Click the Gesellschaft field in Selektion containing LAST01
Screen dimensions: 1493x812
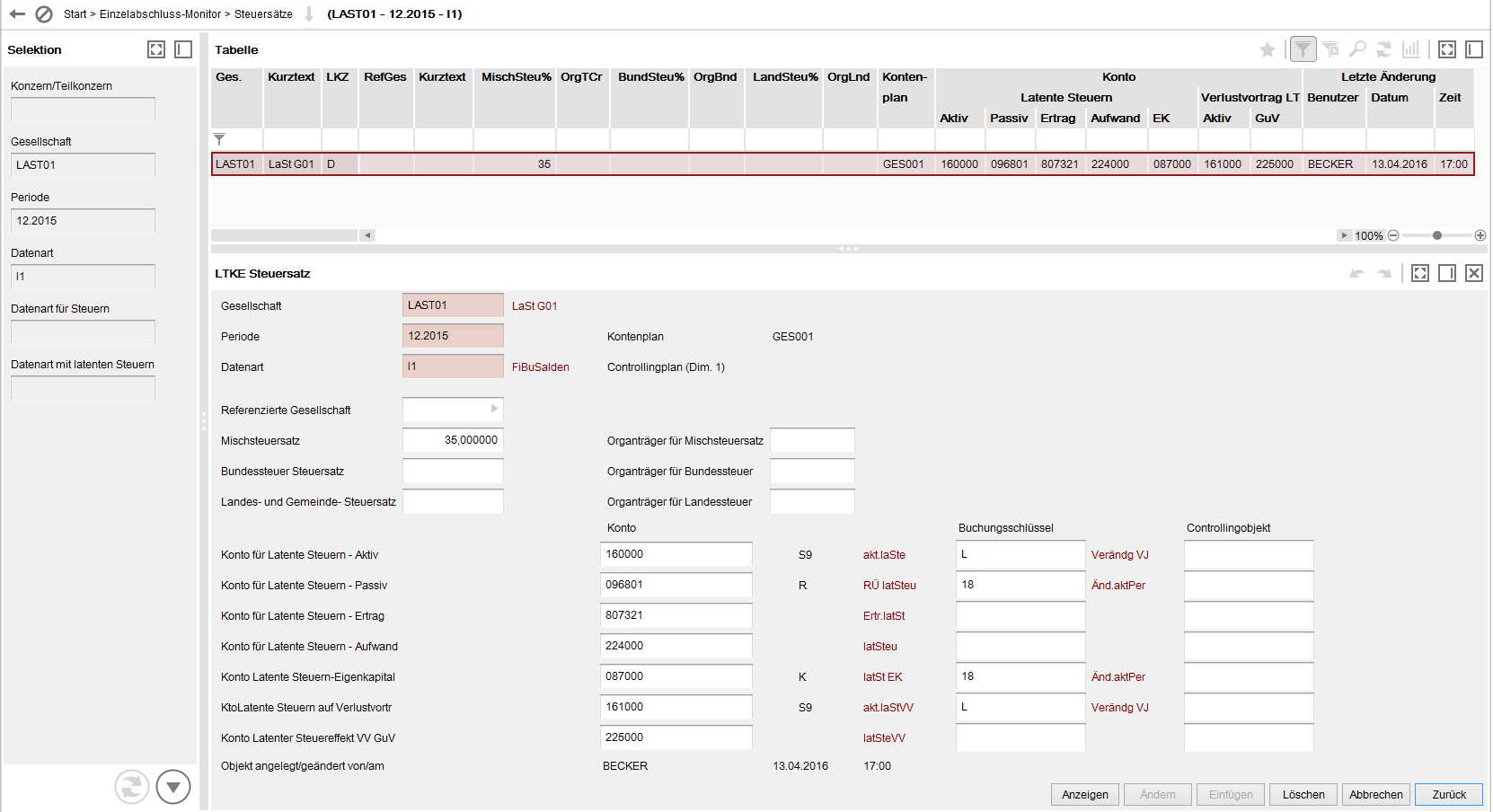83,165
